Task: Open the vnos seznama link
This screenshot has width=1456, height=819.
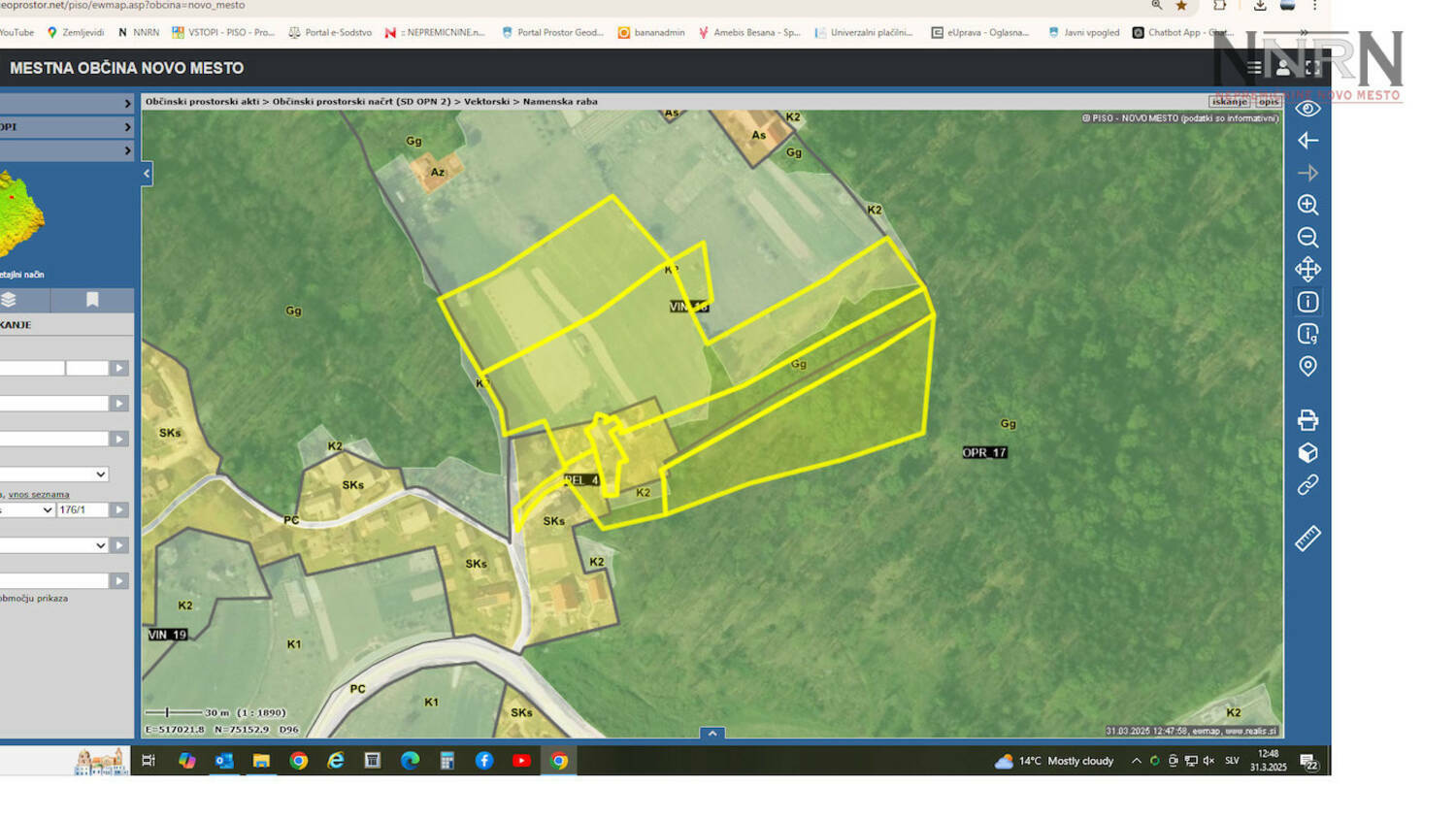Action: tap(39, 494)
